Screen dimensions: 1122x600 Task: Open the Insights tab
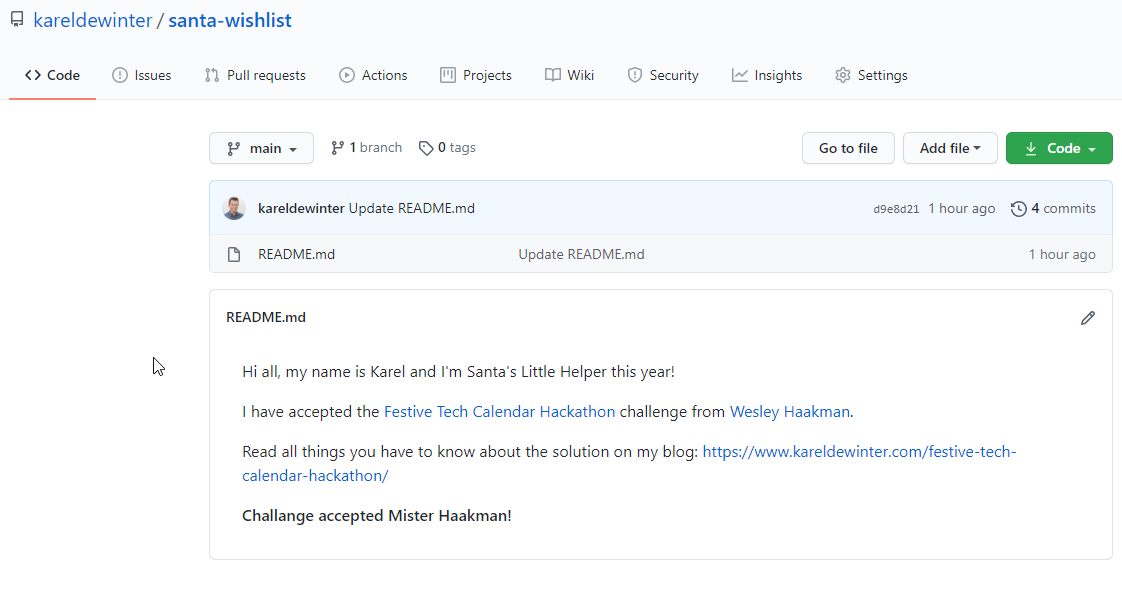click(x=766, y=75)
